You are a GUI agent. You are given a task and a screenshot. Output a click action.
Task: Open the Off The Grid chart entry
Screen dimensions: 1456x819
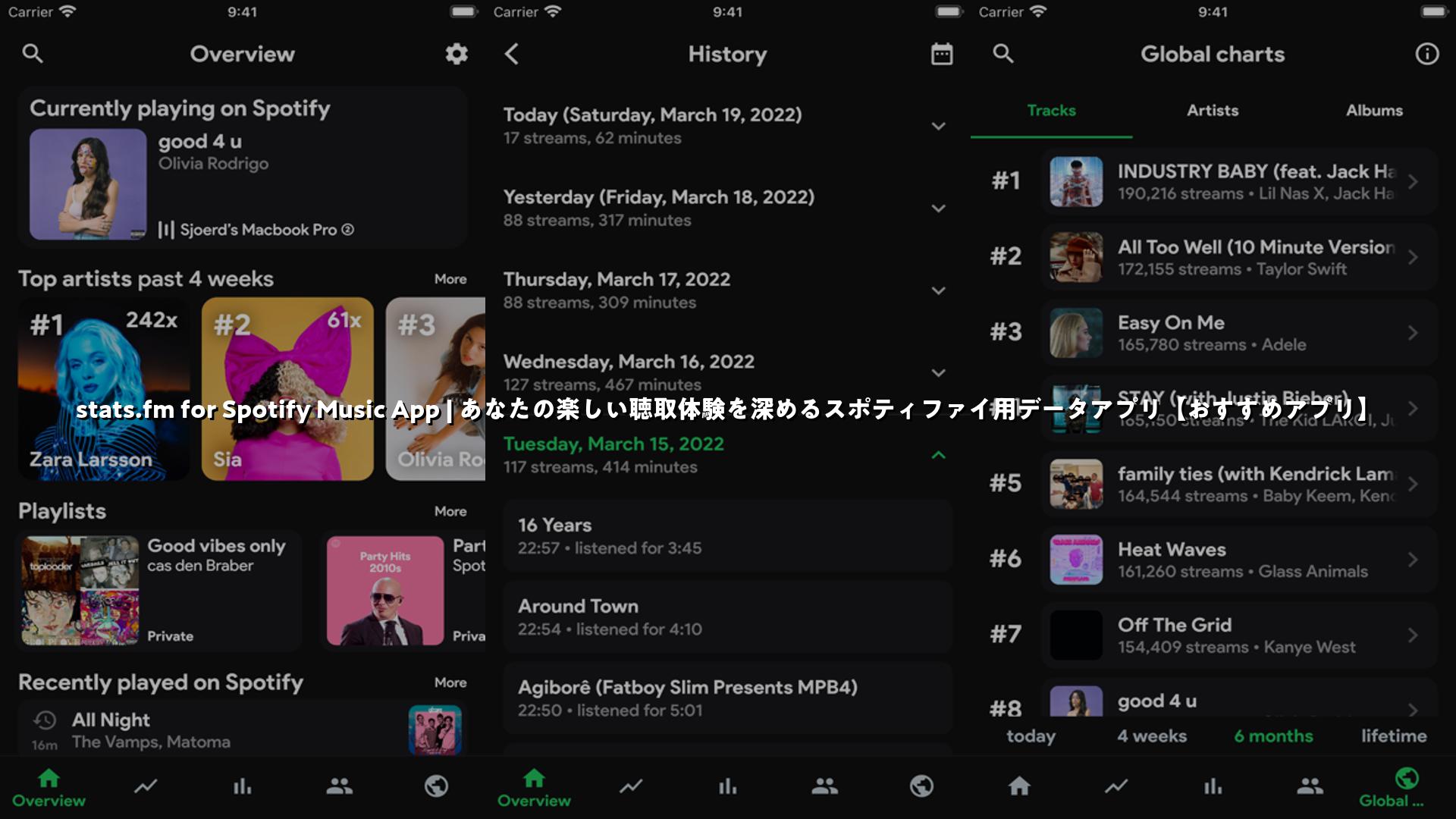click(x=1239, y=635)
